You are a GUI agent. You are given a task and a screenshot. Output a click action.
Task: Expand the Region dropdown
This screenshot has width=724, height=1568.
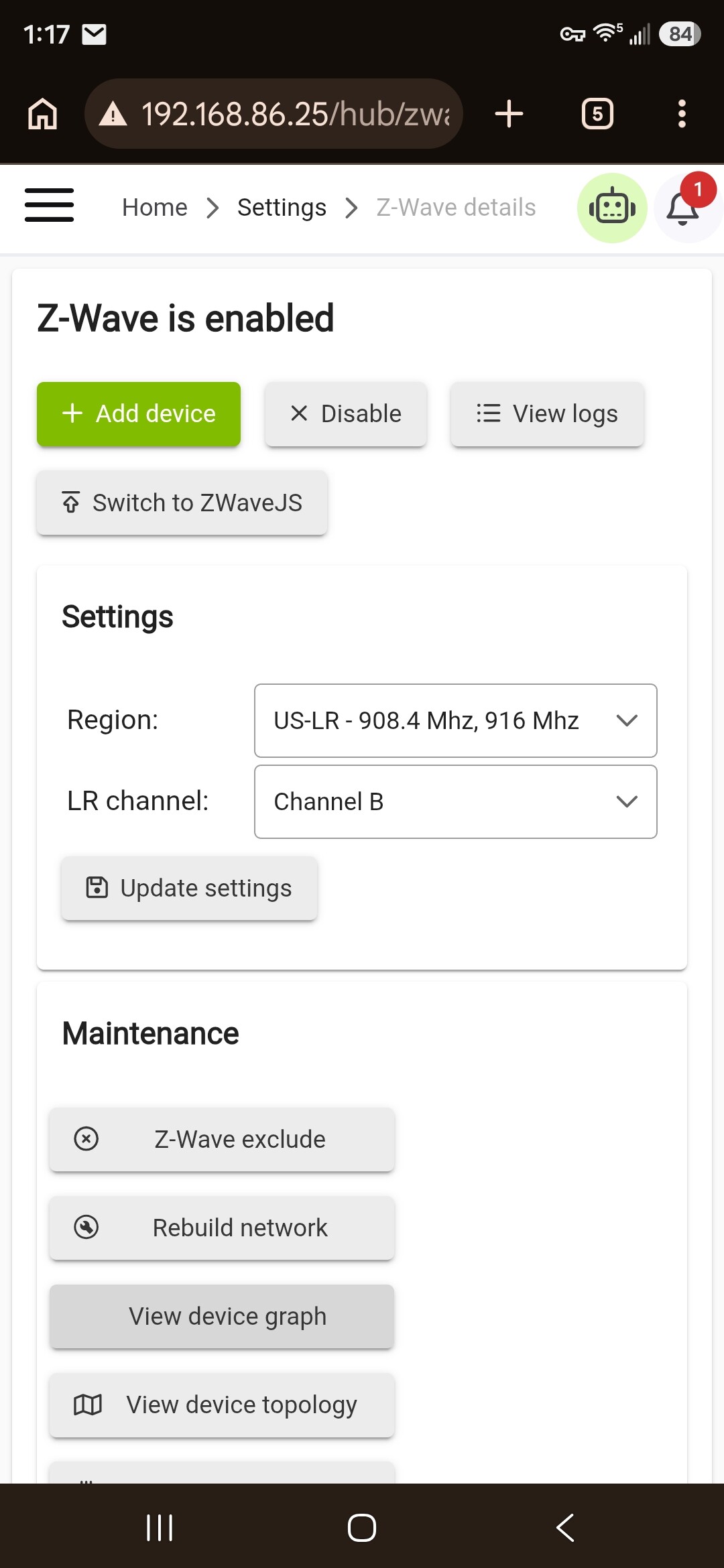click(x=456, y=720)
